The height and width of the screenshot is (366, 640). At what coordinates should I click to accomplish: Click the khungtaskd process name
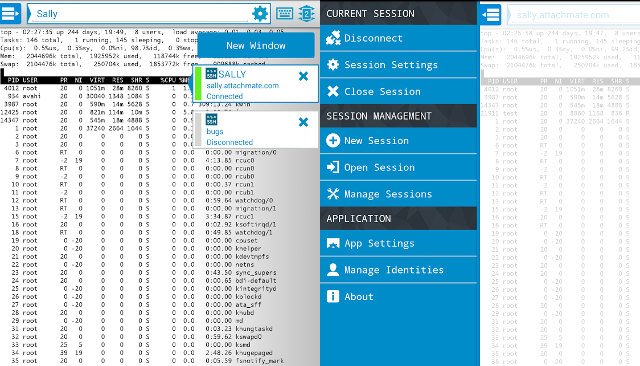[x=254, y=329]
